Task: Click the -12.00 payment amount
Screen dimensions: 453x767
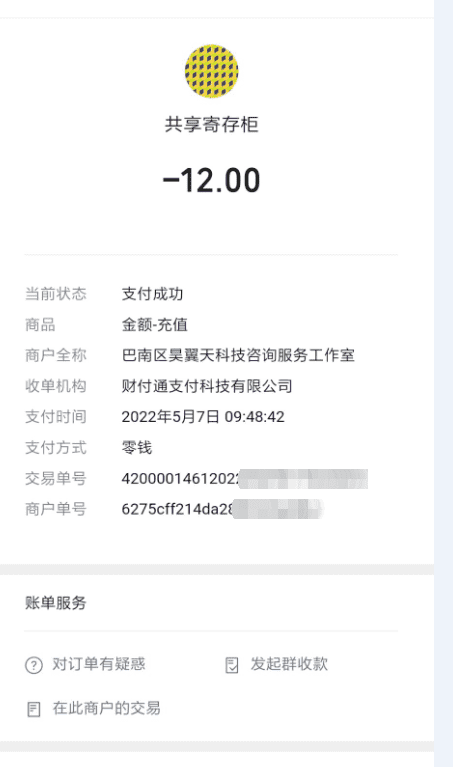Action: 211,180
